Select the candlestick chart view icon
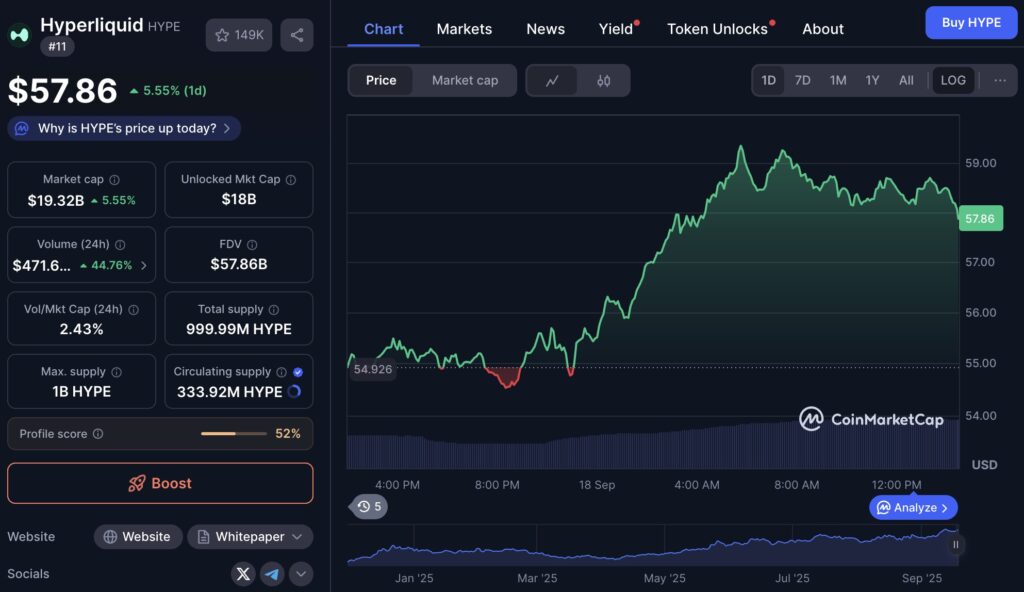Screen dimensions: 1024x592 (603, 80)
